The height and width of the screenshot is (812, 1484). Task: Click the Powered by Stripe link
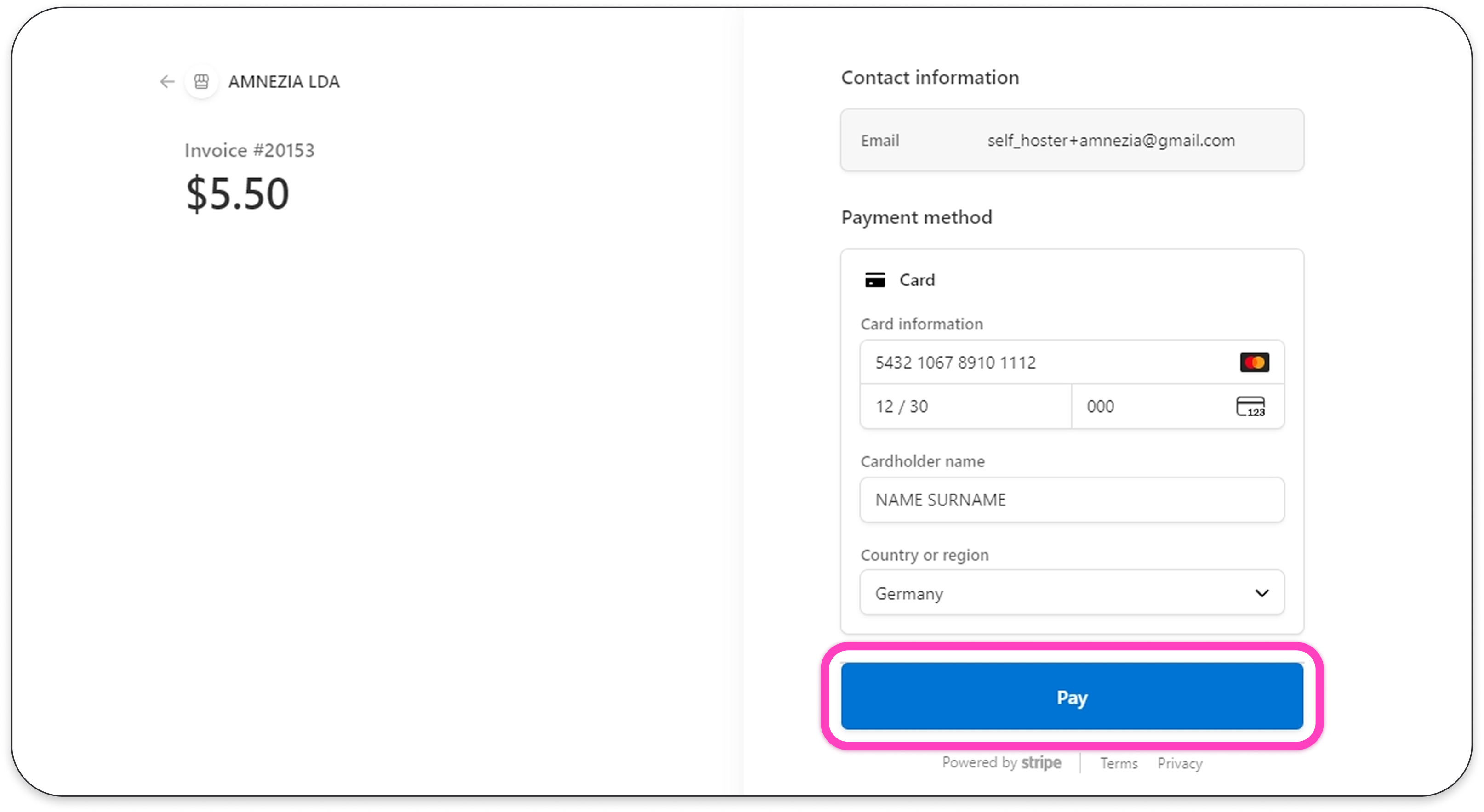click(1001, 762)
